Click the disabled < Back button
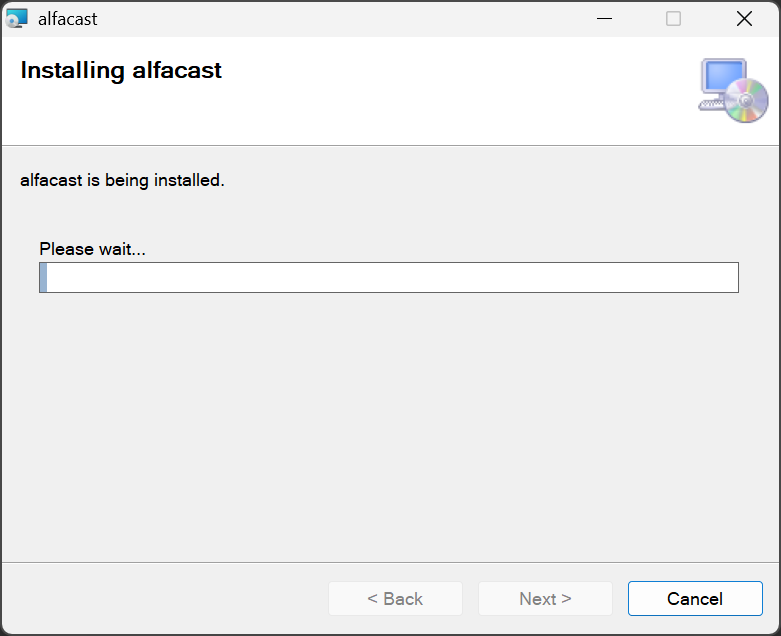 pos(395,598)
